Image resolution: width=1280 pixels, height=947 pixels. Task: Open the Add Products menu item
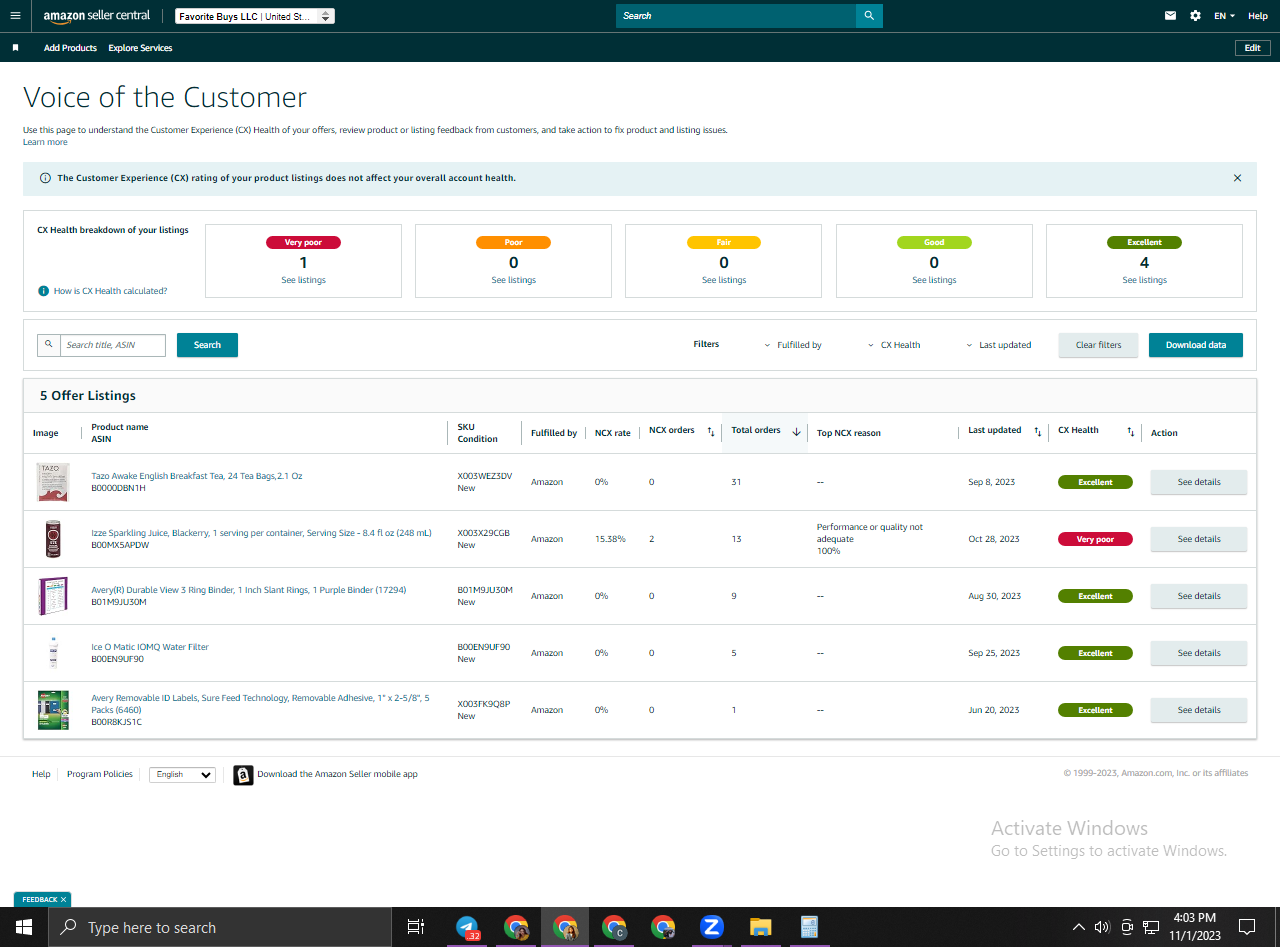pyautogui.click(x=70, y=48)
